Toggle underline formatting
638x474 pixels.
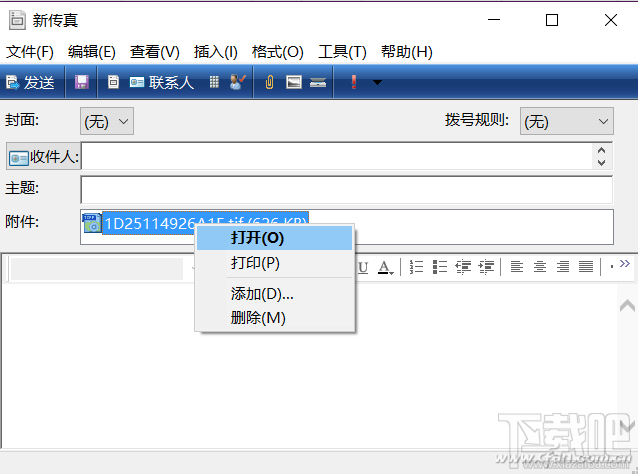(363, 267)
